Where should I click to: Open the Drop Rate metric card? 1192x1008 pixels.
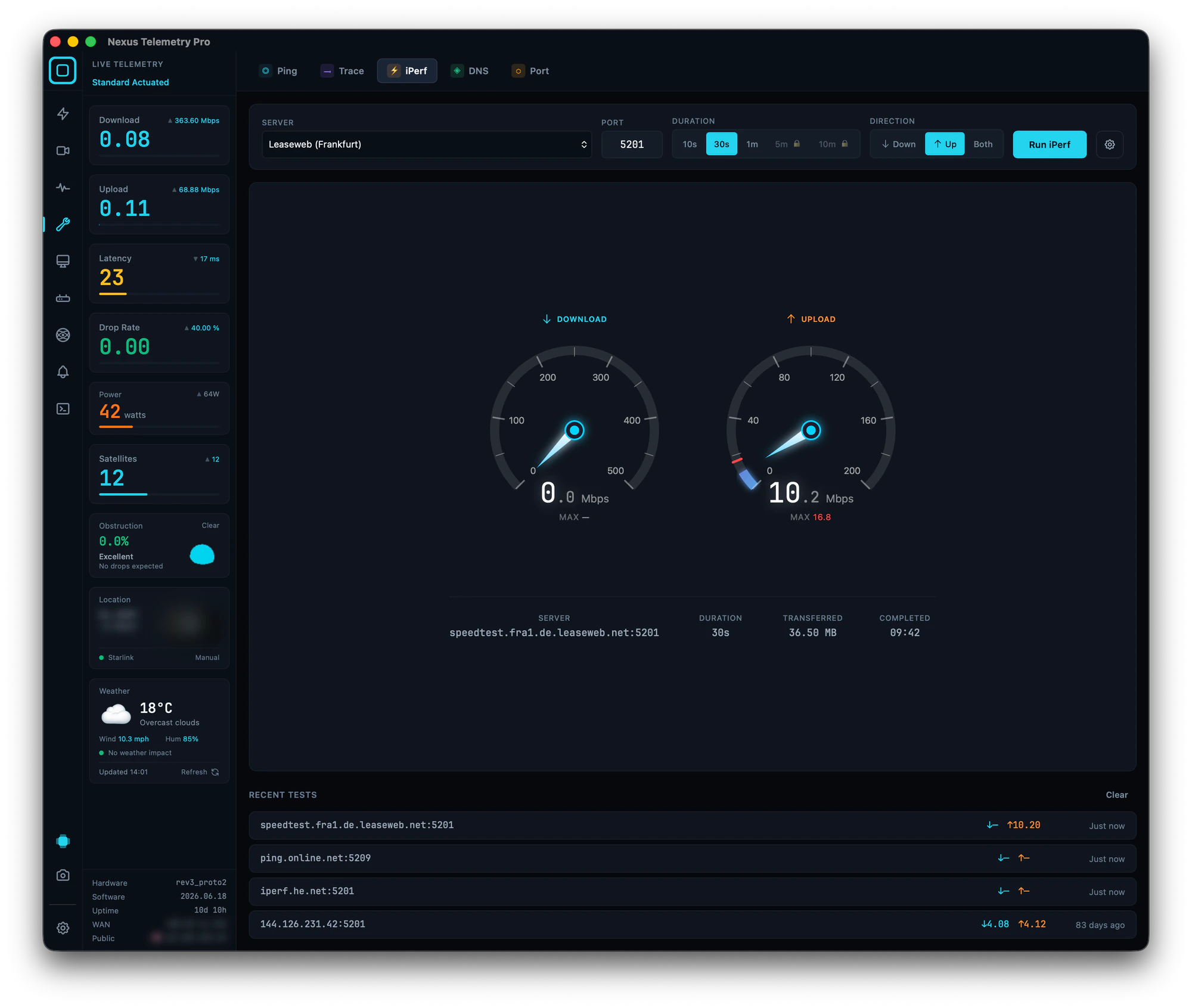159,342
